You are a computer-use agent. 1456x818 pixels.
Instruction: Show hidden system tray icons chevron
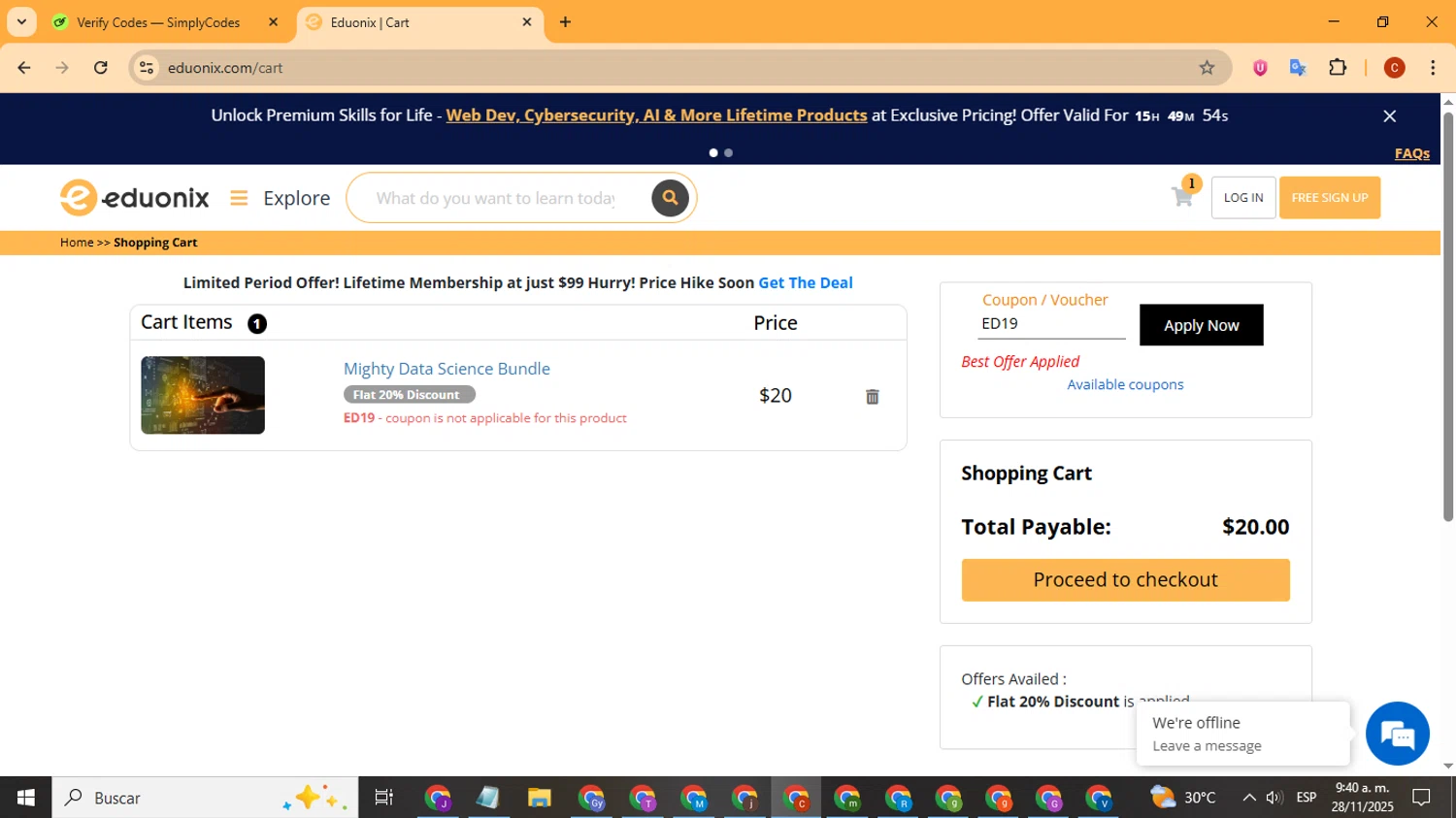pyautogui.click(x=1249, y=798)
